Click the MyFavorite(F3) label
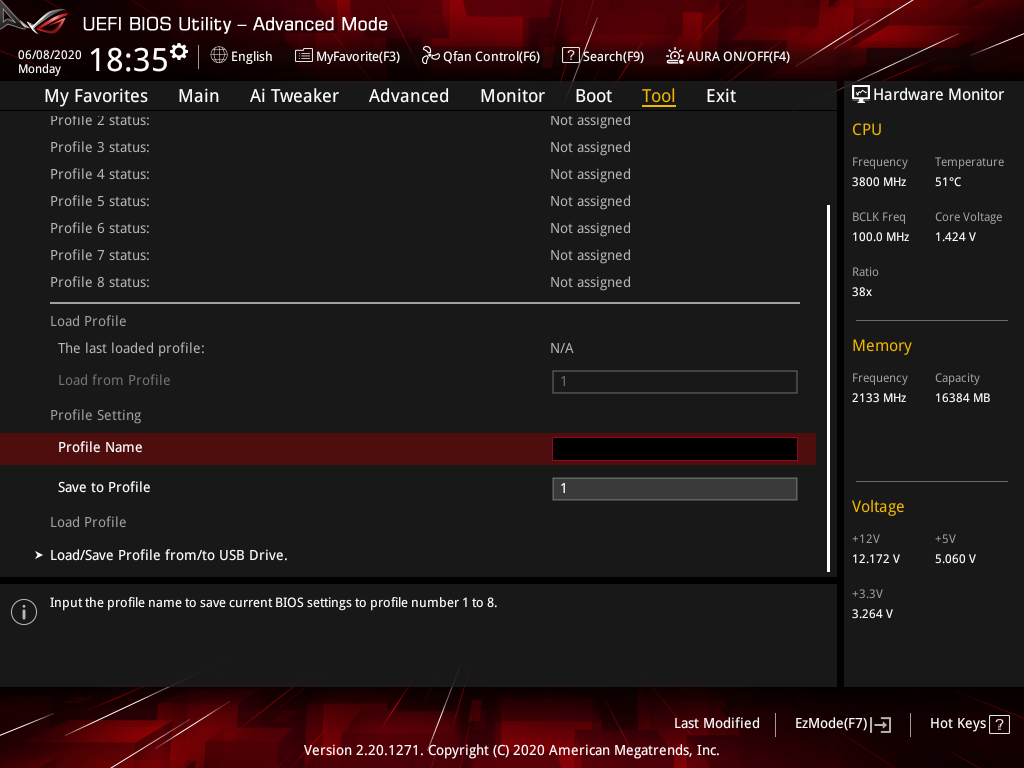 [358, 57]
